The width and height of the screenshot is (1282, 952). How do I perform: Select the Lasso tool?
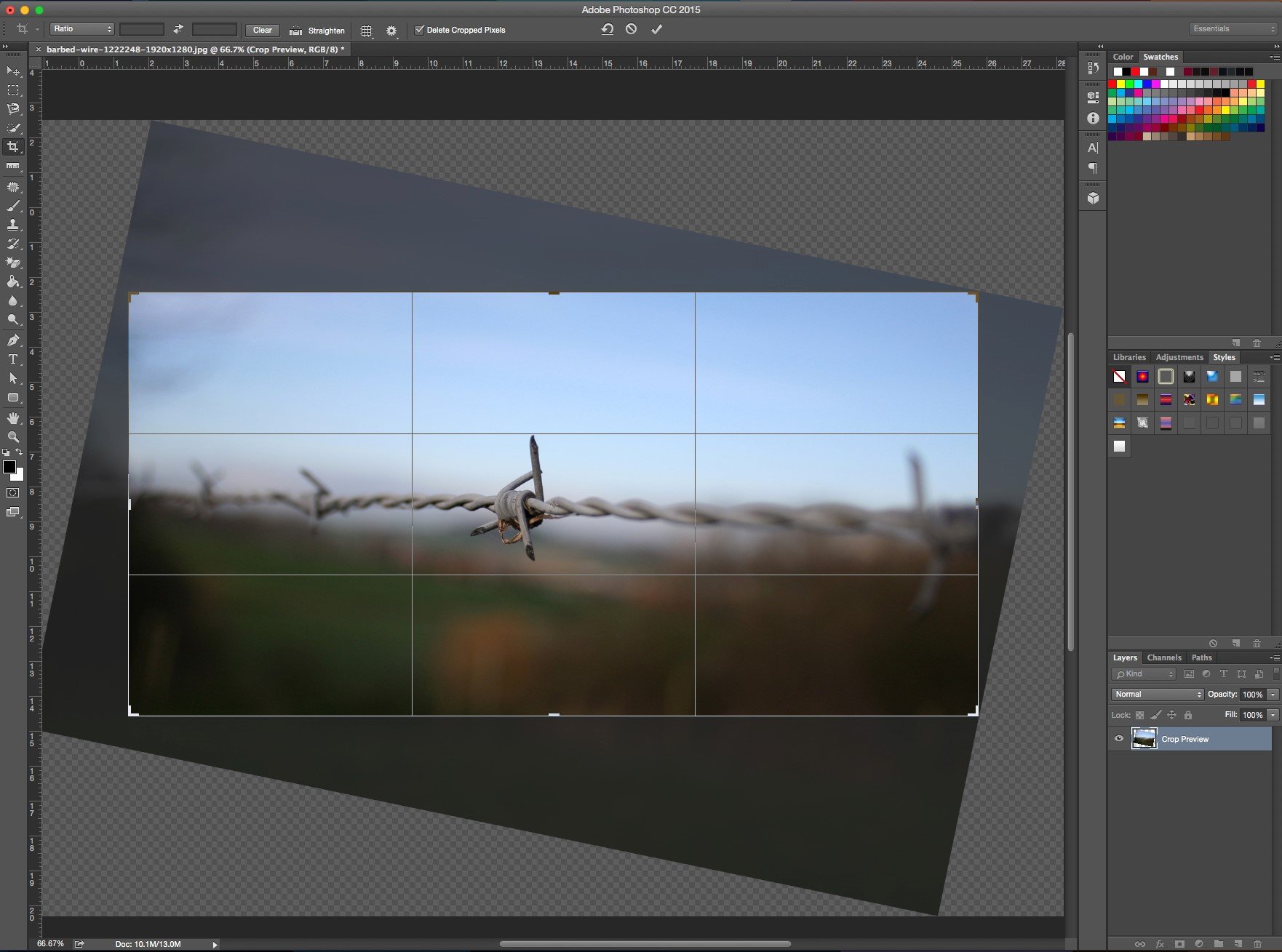[13, 109]
